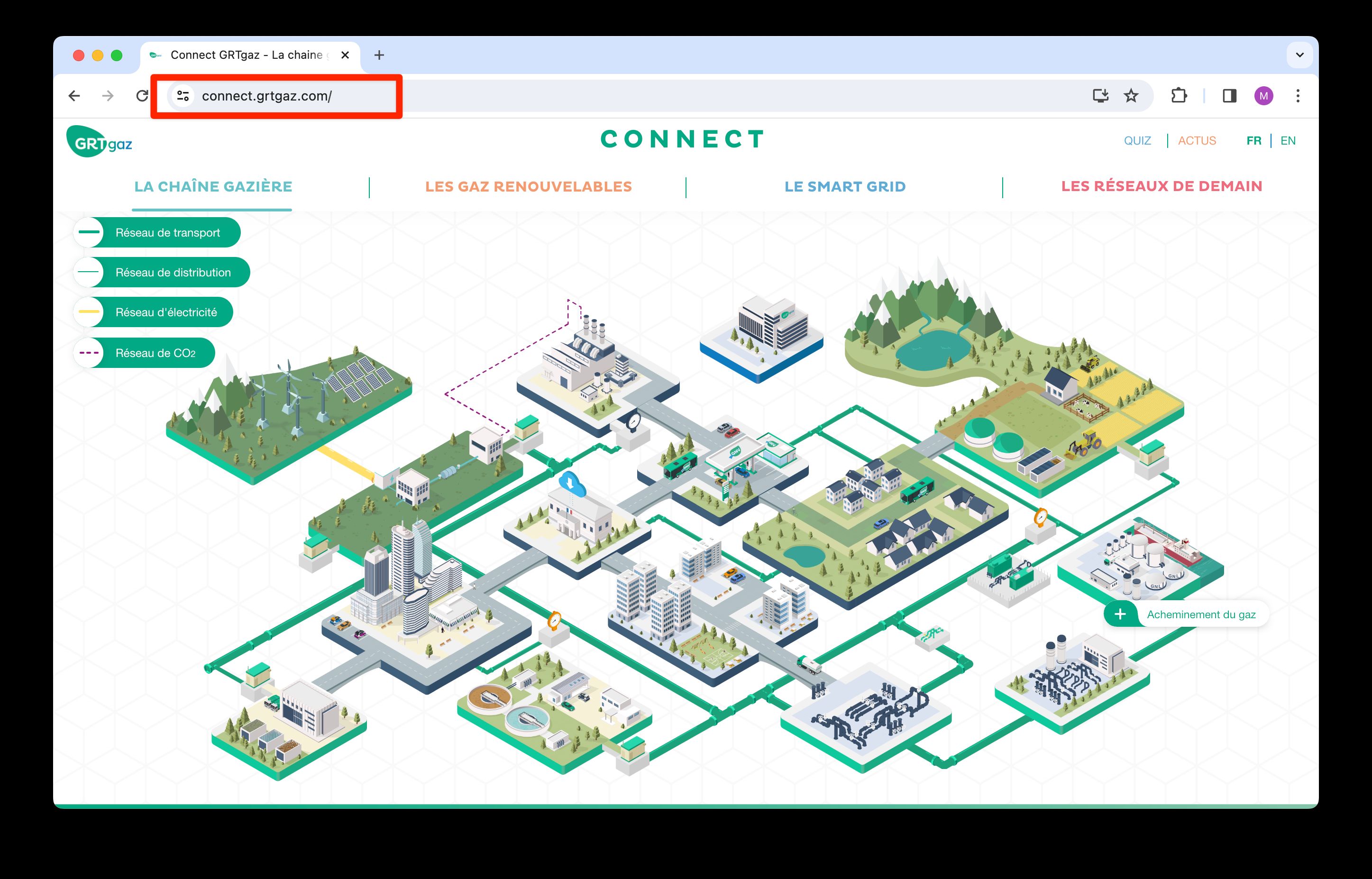Toggle the Réseau de transport legend
This screenshot has height=879, width=1372.
pos(157,232)
